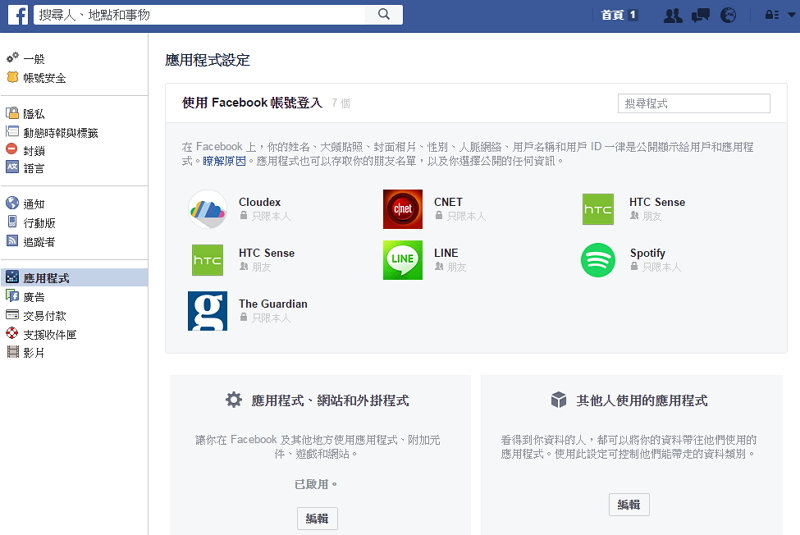
Task: Click the search magnifier button
Action: click(x=384, y=15)
